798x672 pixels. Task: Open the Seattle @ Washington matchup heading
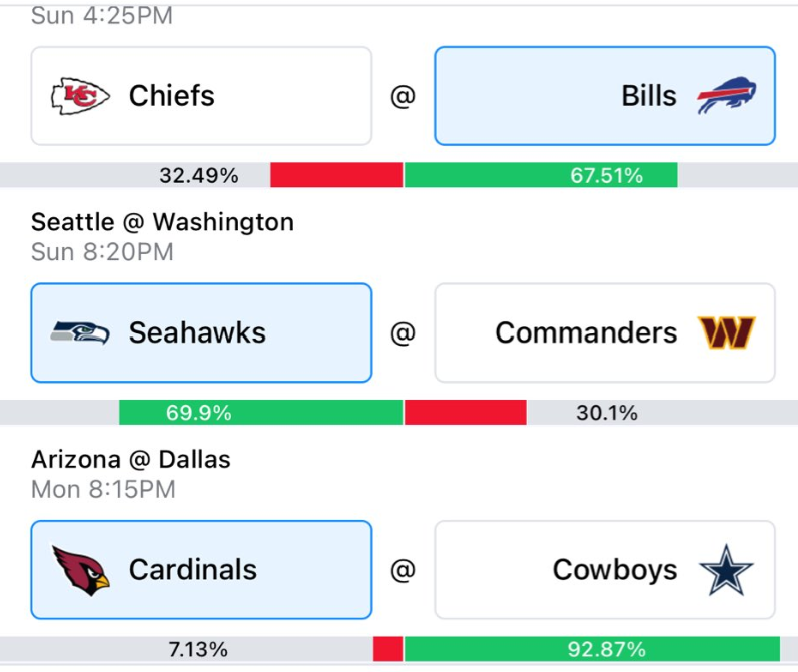coord(162,222)
